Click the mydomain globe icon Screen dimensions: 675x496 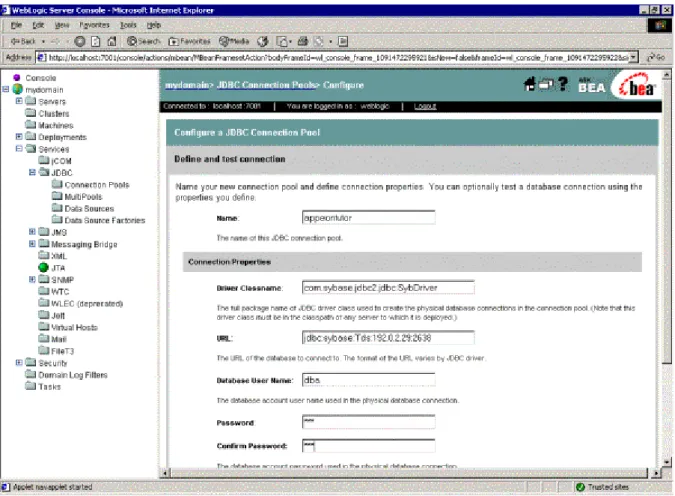pos(18,89)
